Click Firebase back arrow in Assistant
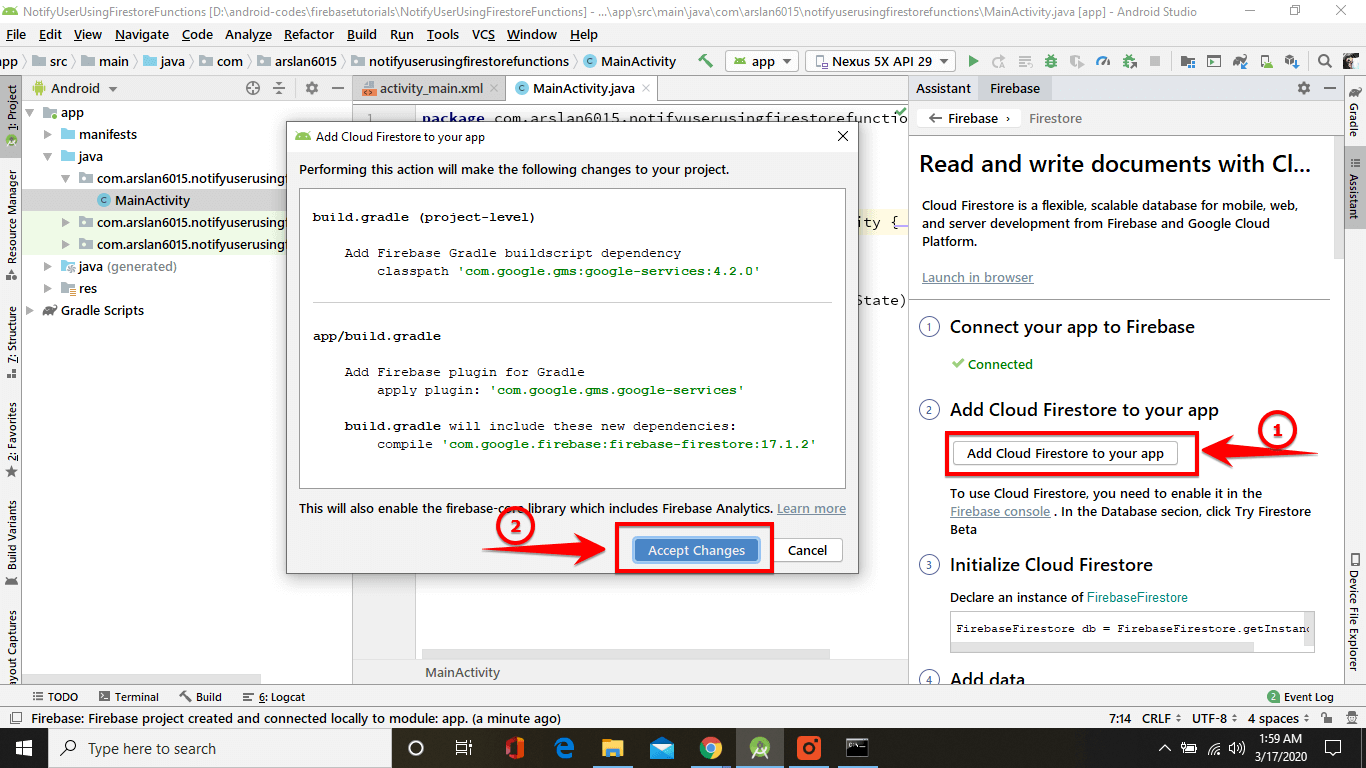 click(935, 118)
